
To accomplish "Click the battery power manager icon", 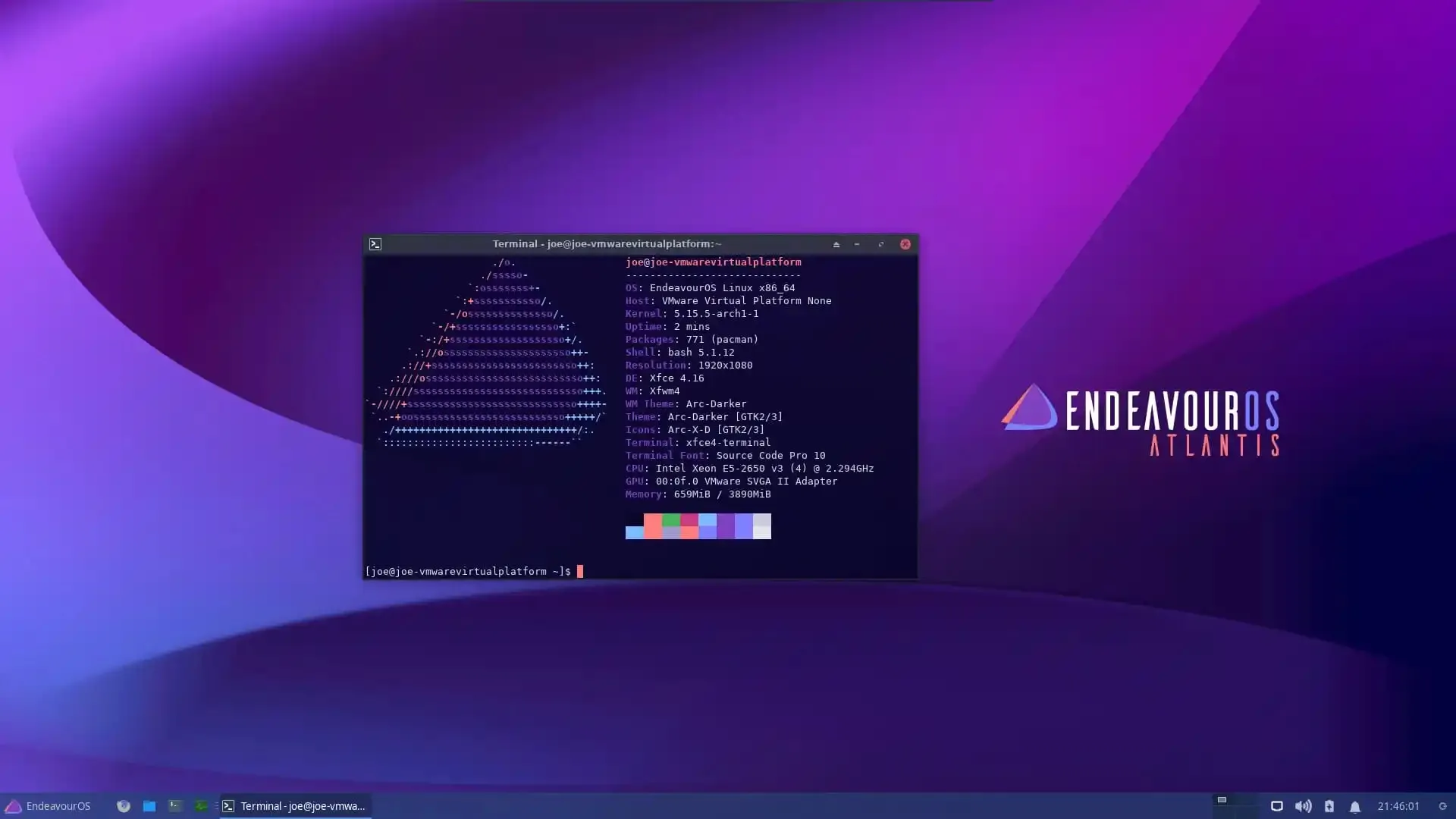I will click(1329, 806).
